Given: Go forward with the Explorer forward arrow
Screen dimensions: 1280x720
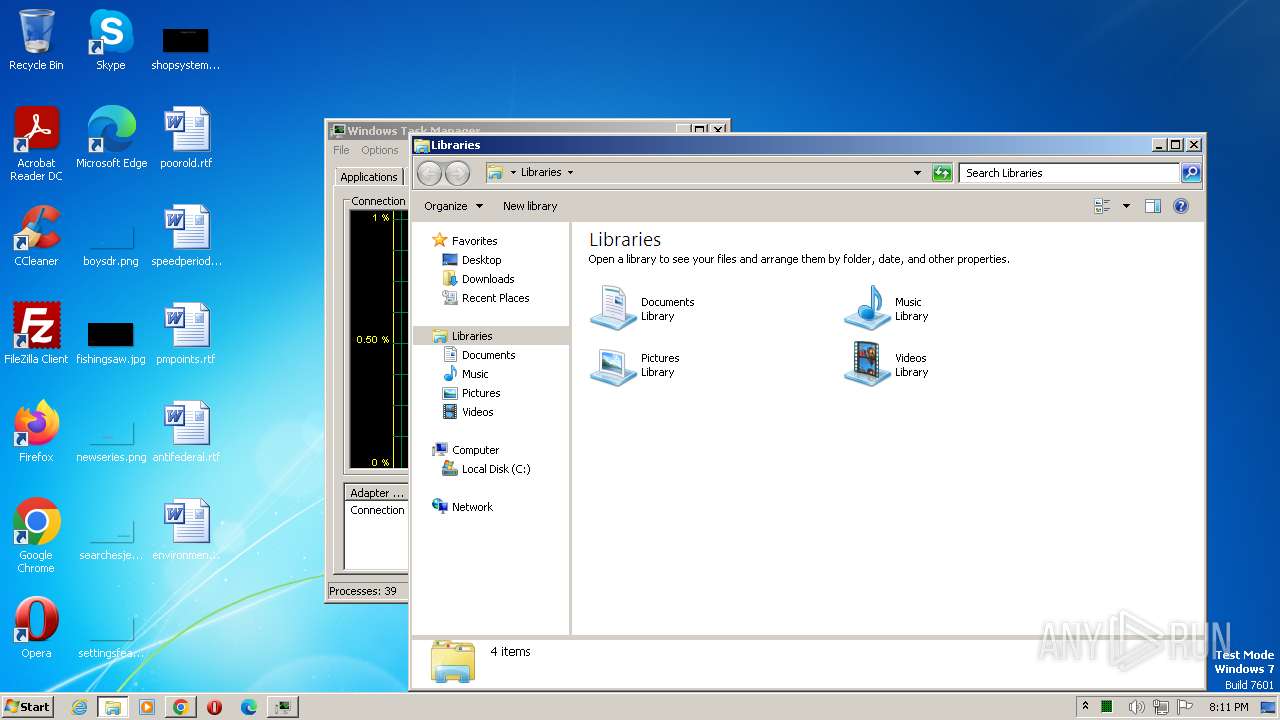Looking at the screenshot, I should [x=457, y=173].
